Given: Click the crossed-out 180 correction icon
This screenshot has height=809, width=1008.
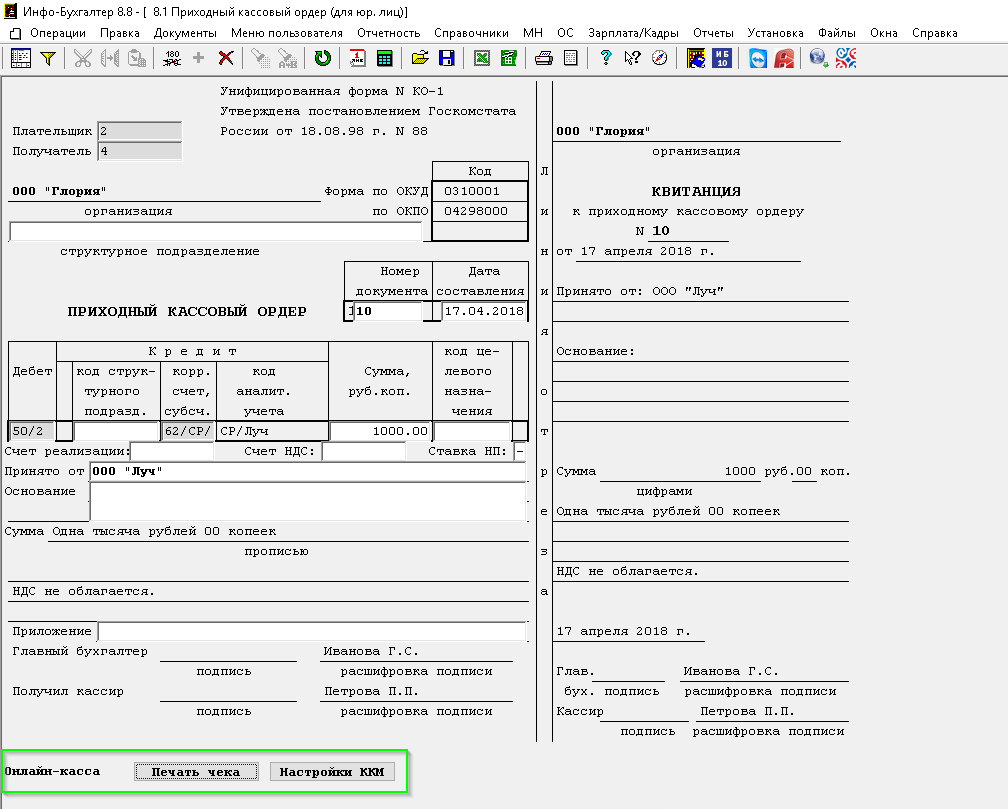Looking at the screenshot, I should pos(172,59).
